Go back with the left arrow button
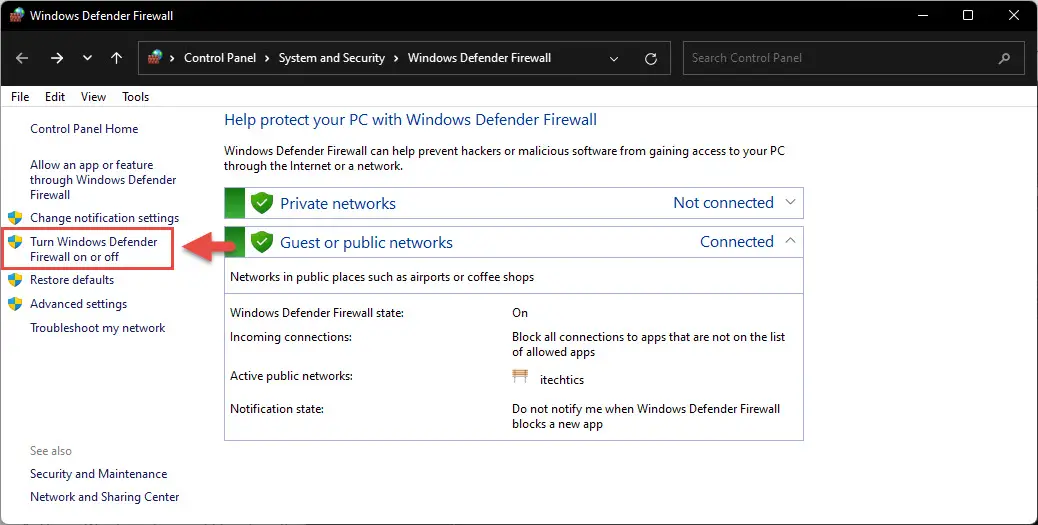This screenshot has width=1038, height=525. (22, 58)
